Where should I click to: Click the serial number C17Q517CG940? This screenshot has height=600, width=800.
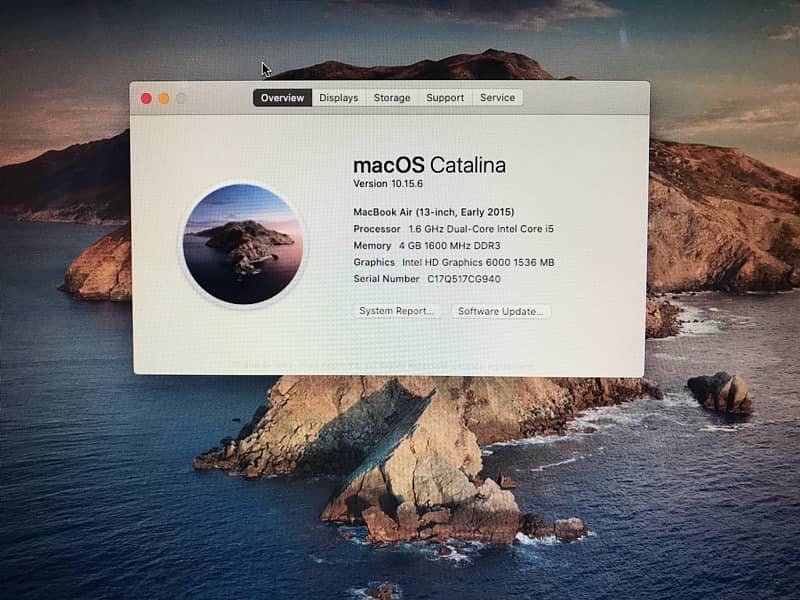click(464, 279)
